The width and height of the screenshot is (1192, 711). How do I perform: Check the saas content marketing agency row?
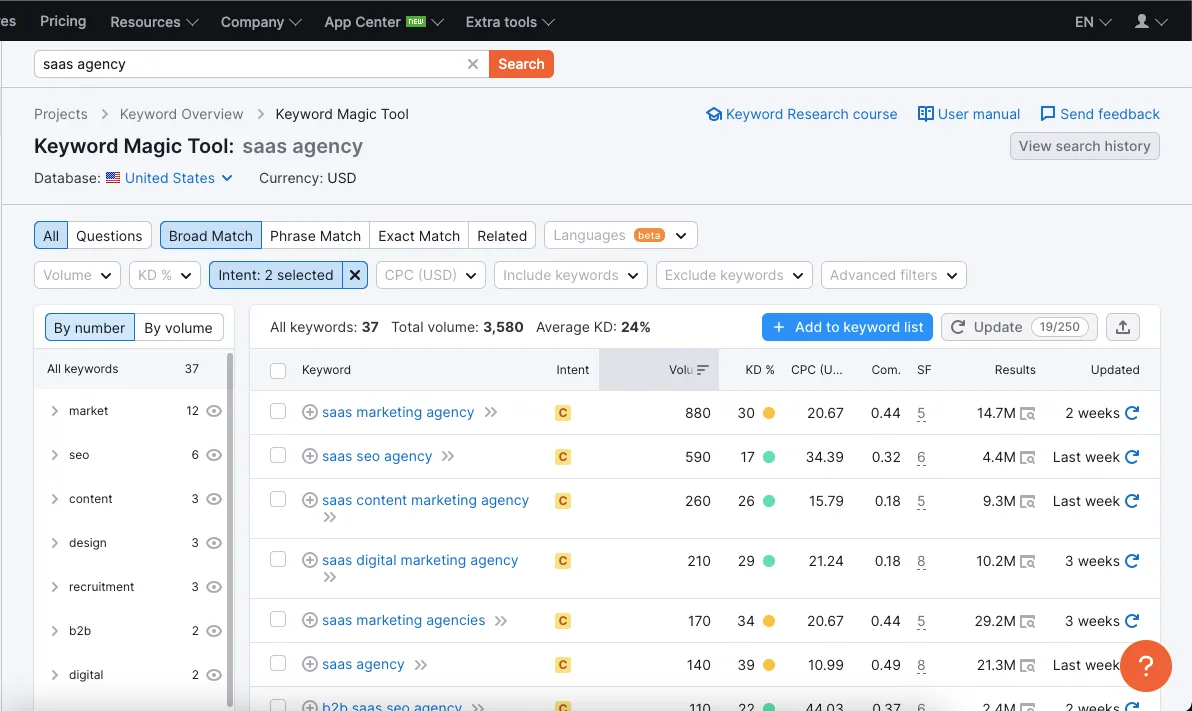(x=278, y=499)
